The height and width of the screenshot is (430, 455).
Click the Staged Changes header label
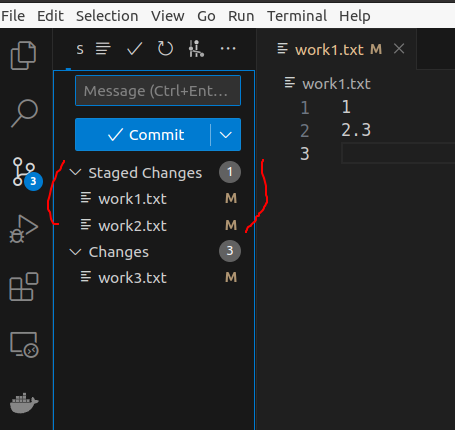click(x=145, y=173)
